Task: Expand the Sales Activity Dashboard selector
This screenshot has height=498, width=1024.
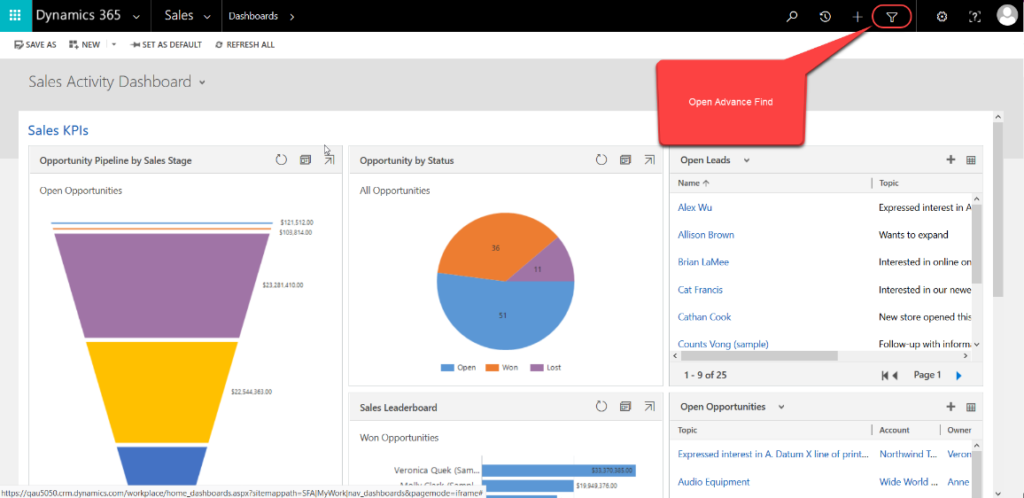Action: (x=202, y=83)
